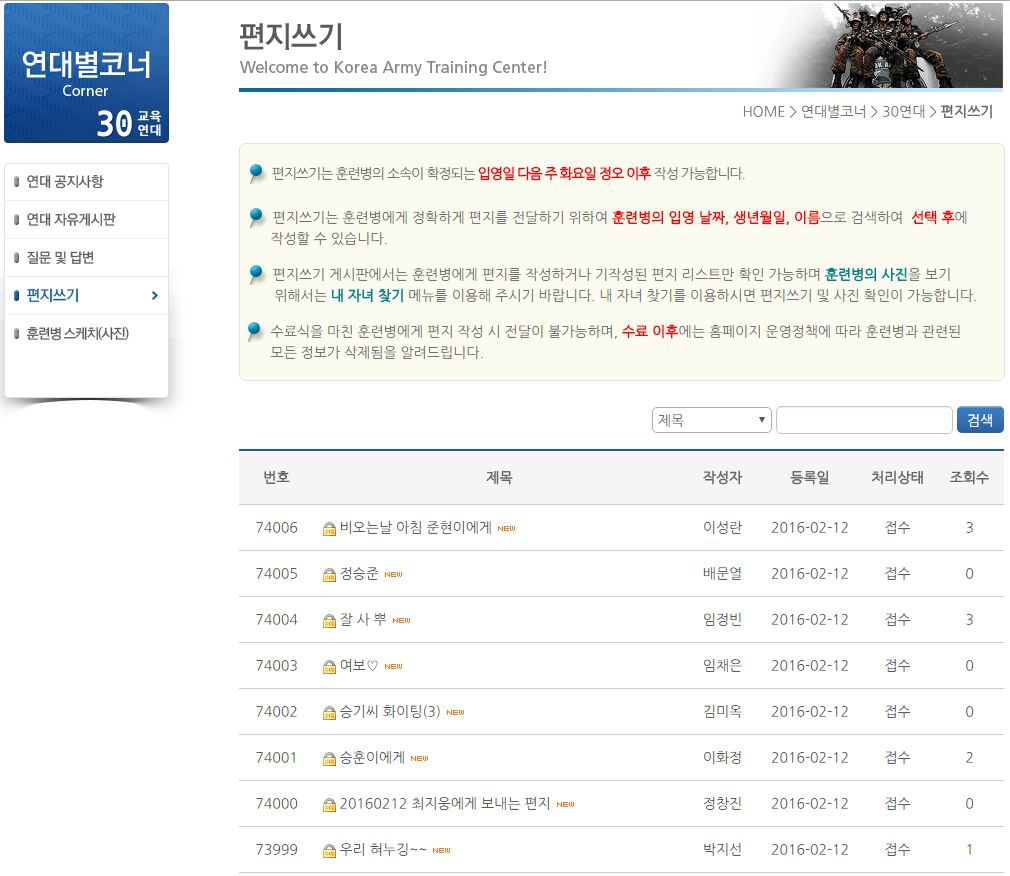Image resolution: width=1010 pixels, height=876 pixels.
Task: Open the 제목 search type dropdown
Action: point(711,420)
